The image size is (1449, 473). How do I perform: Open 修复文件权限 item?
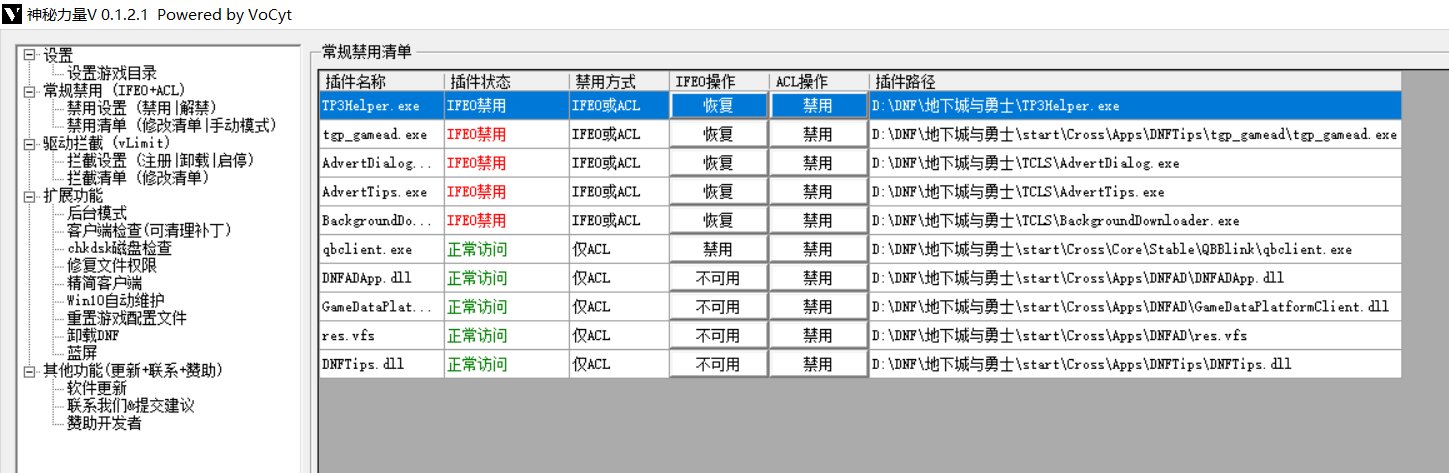(112, 266)
